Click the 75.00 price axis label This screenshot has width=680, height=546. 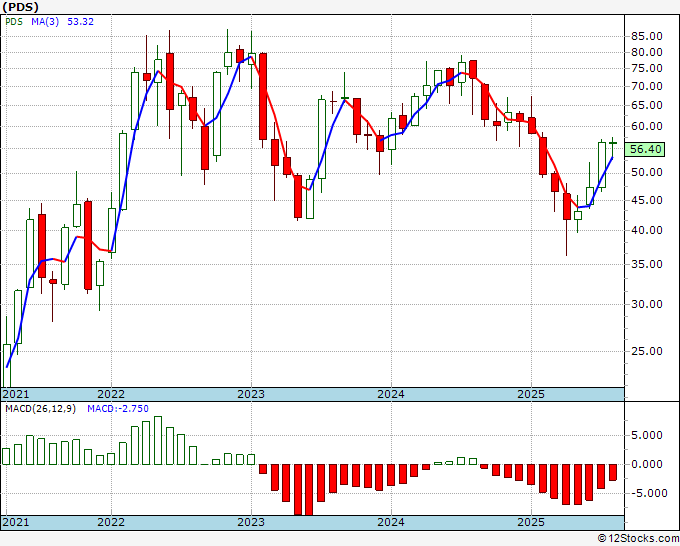(647, 69)
